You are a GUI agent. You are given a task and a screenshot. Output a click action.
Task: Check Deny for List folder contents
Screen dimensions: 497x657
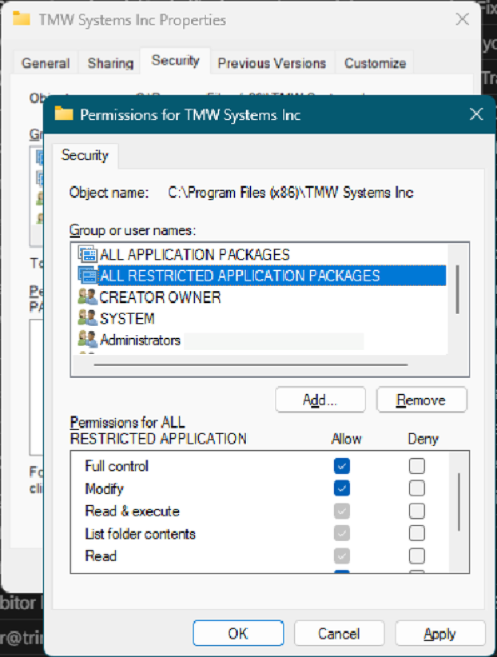pos(417,533)
